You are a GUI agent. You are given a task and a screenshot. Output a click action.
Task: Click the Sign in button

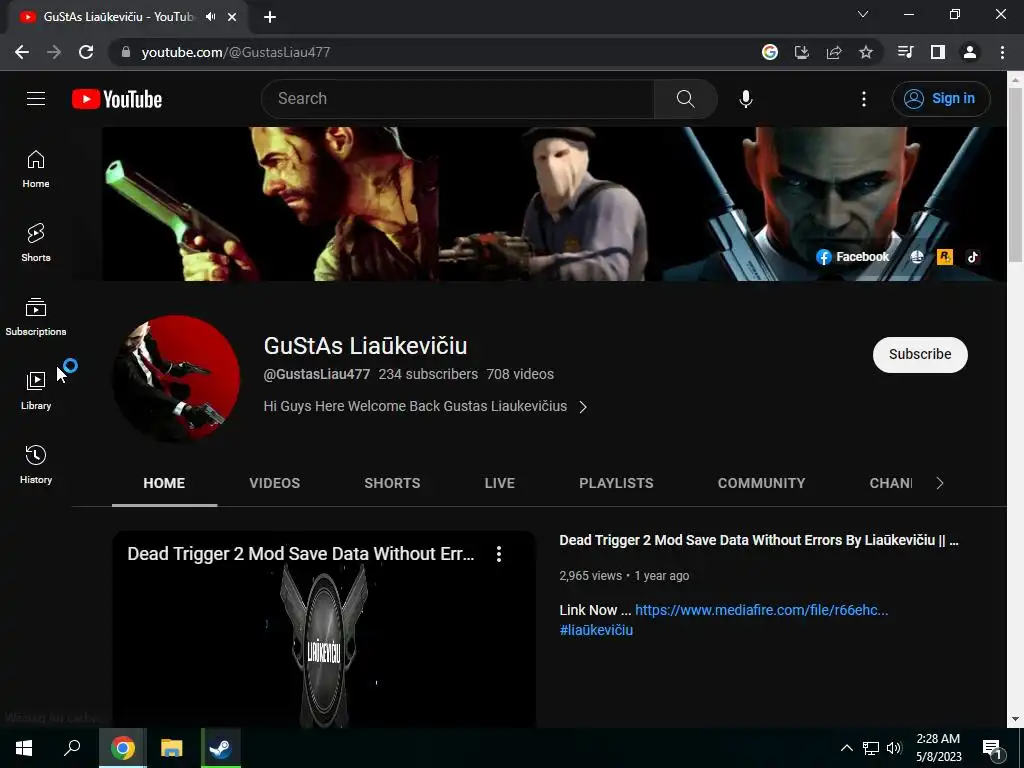(941, 99)
